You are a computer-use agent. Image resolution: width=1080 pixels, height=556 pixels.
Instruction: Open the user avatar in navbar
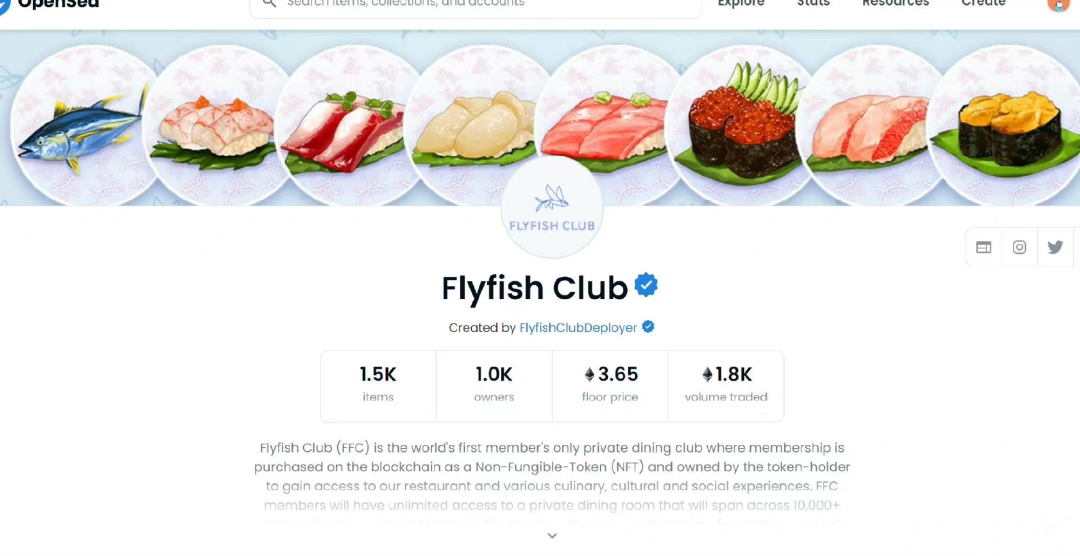1057,4
